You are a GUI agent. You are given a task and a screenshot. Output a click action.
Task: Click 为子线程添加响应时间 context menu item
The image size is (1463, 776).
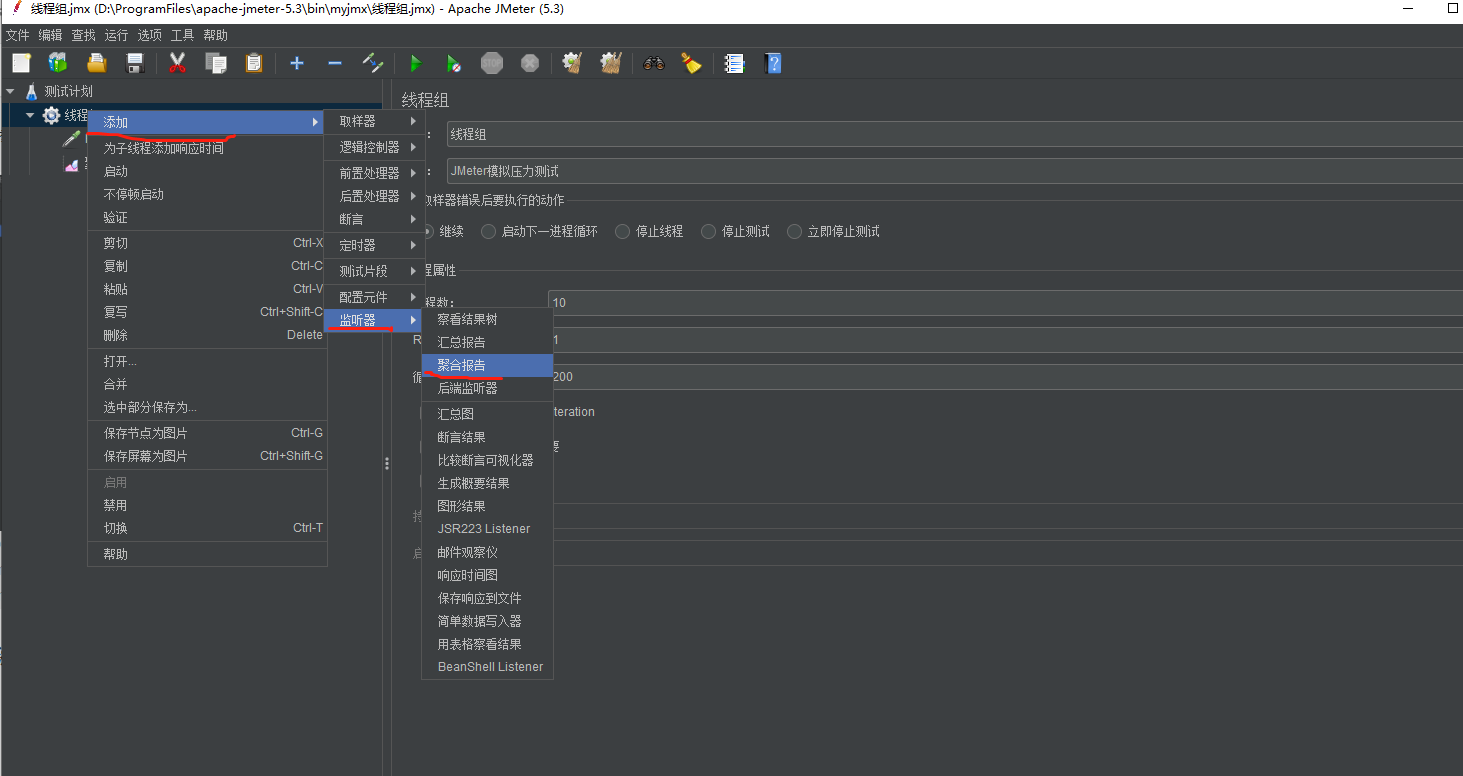point(207,148)
